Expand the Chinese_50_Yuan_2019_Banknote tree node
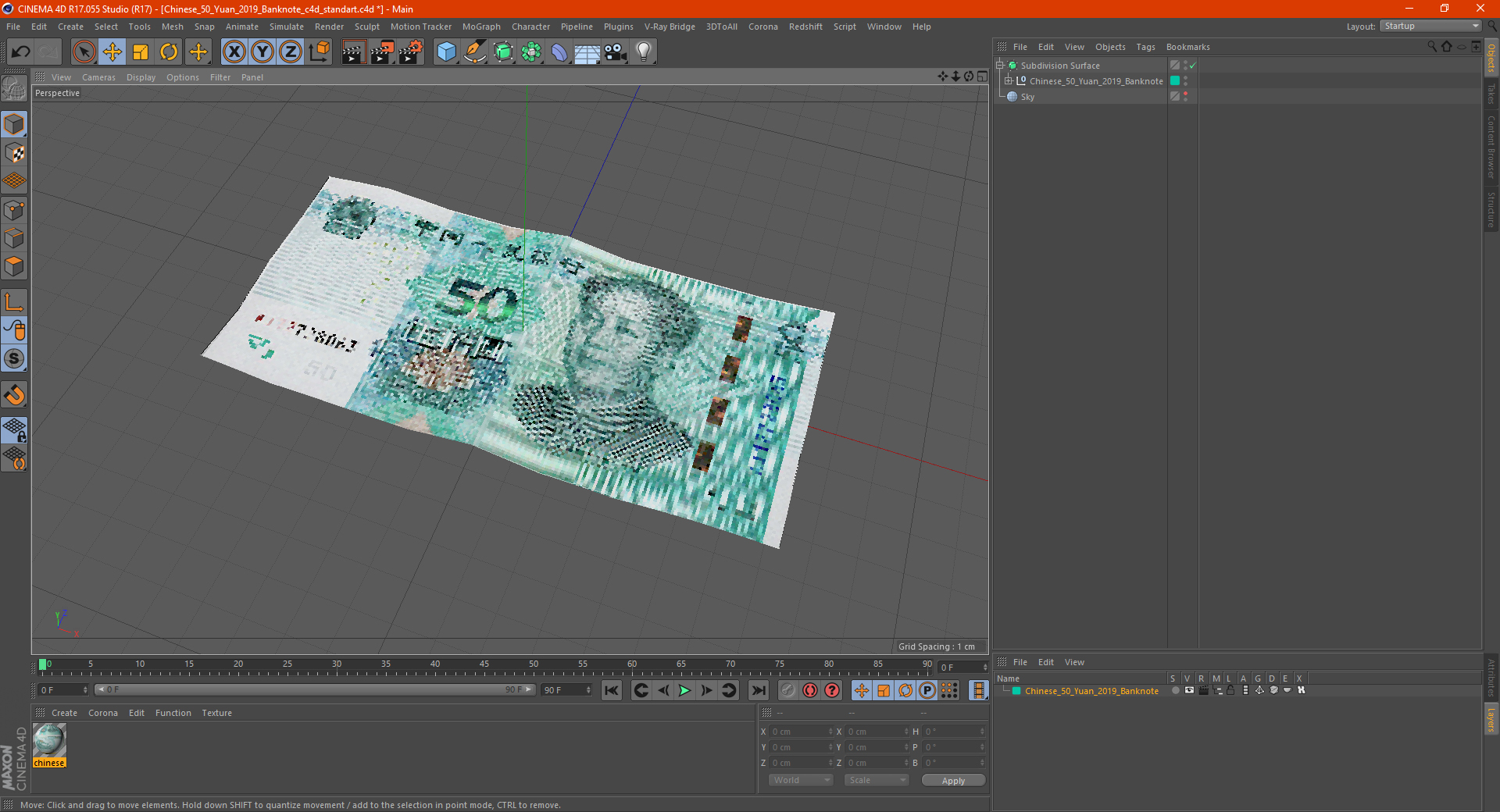Image resolution: width=1500 pixels, height=812 pixels. (x=1009, y=80)
